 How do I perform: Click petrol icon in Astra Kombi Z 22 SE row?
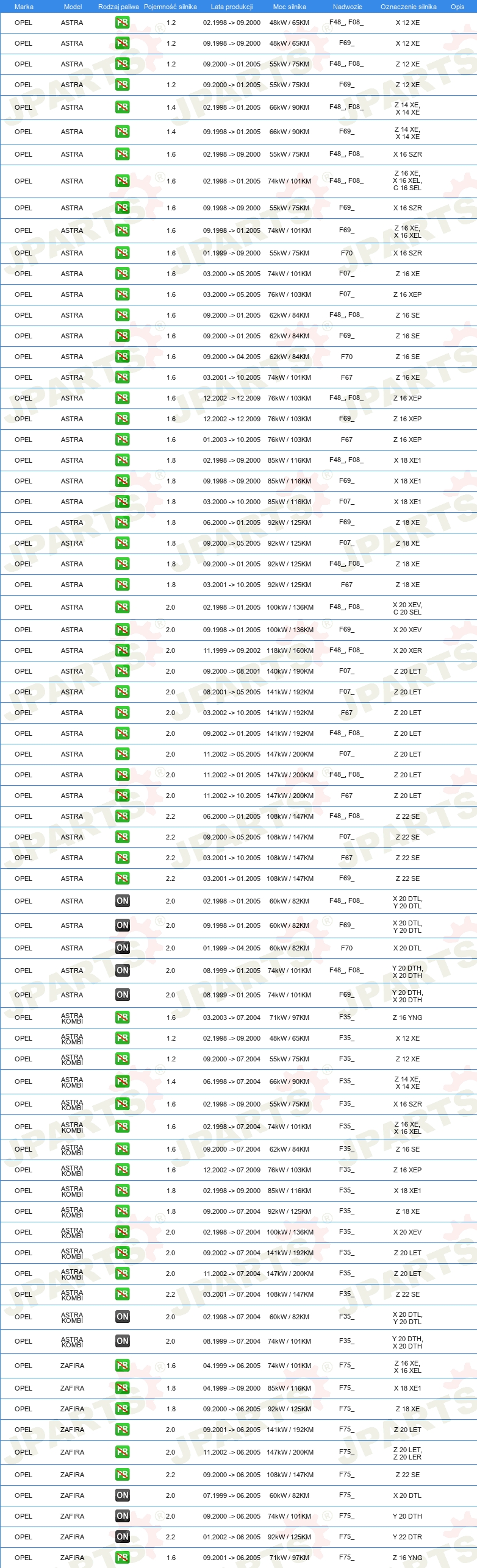click(122, 1294)
